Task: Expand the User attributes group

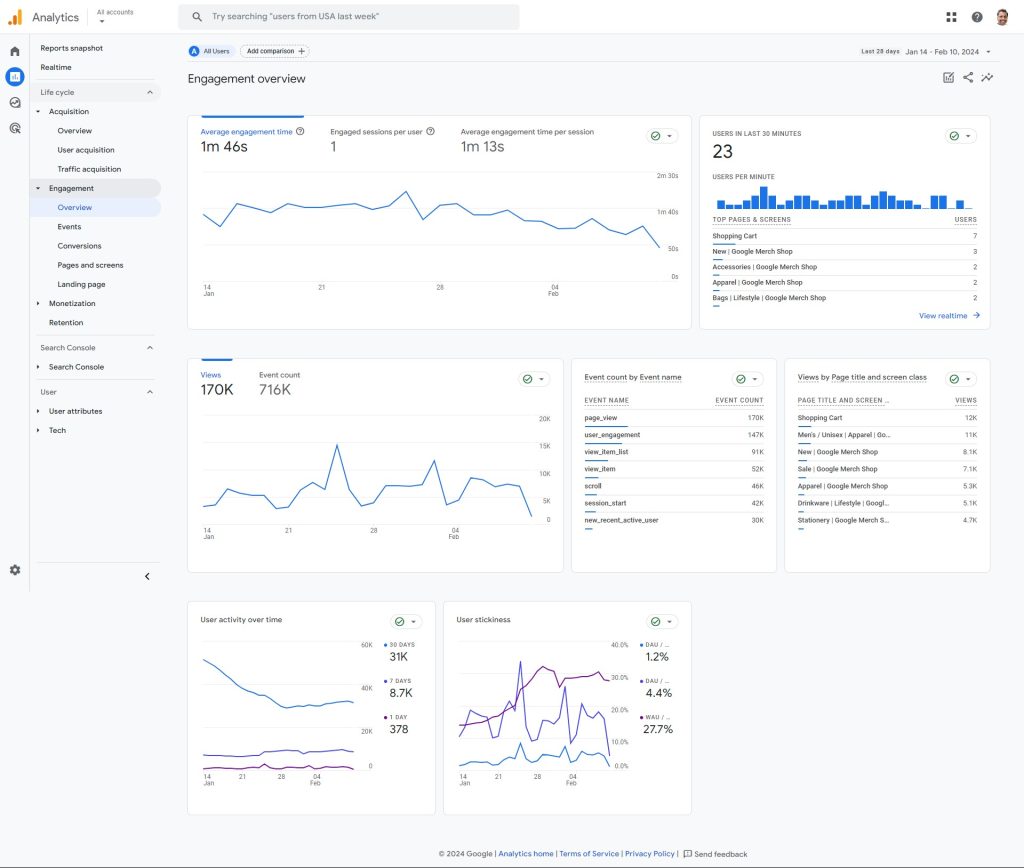Action: pyautogui.click(x=38, y=411)
